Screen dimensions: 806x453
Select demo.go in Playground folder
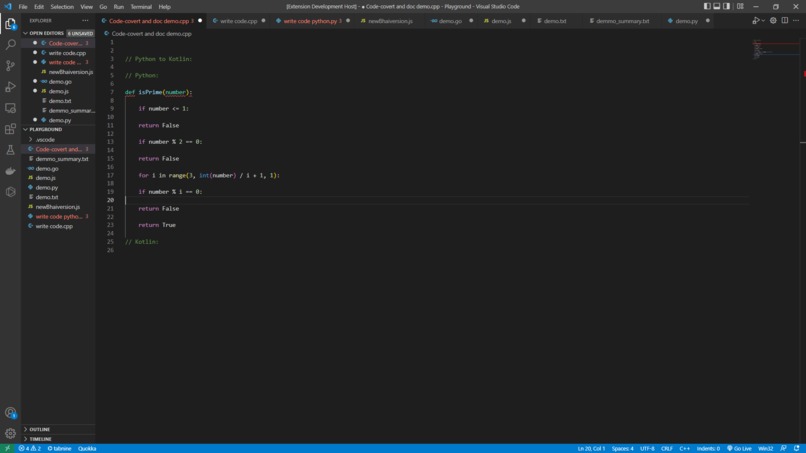(x=58, y=168)
